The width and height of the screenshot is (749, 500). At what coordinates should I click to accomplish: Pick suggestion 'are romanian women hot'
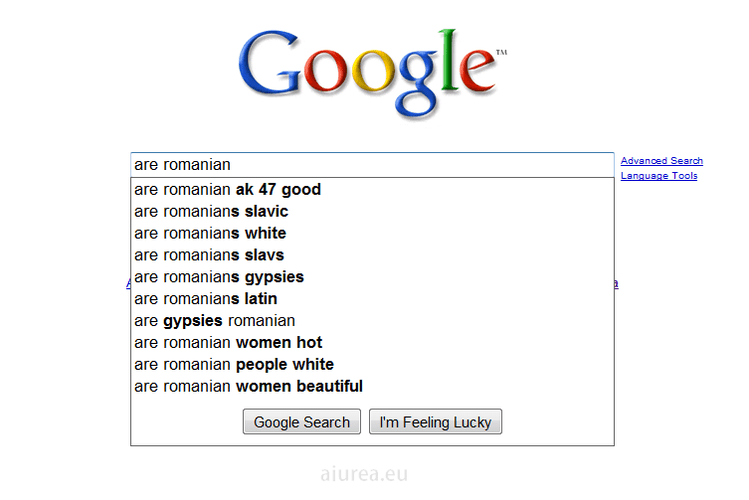pyautogui.click(x=372, y=343)
